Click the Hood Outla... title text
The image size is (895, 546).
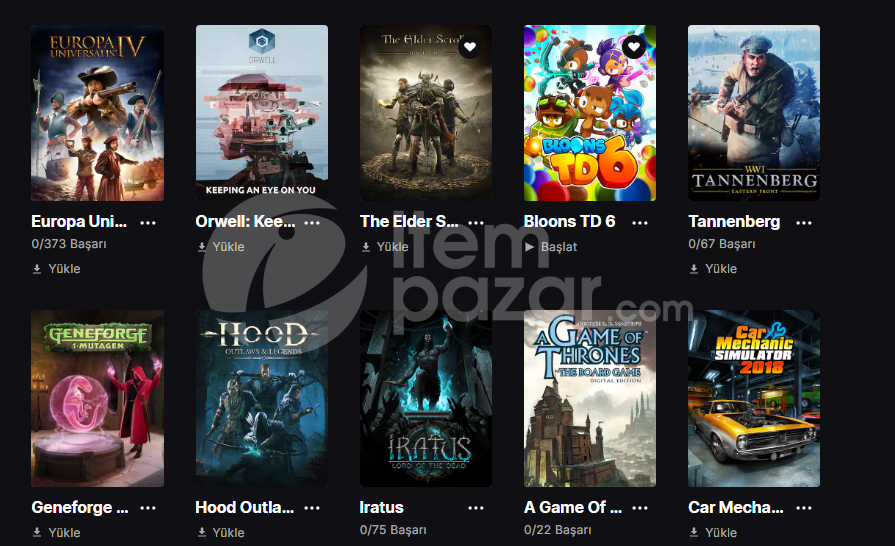245,507
